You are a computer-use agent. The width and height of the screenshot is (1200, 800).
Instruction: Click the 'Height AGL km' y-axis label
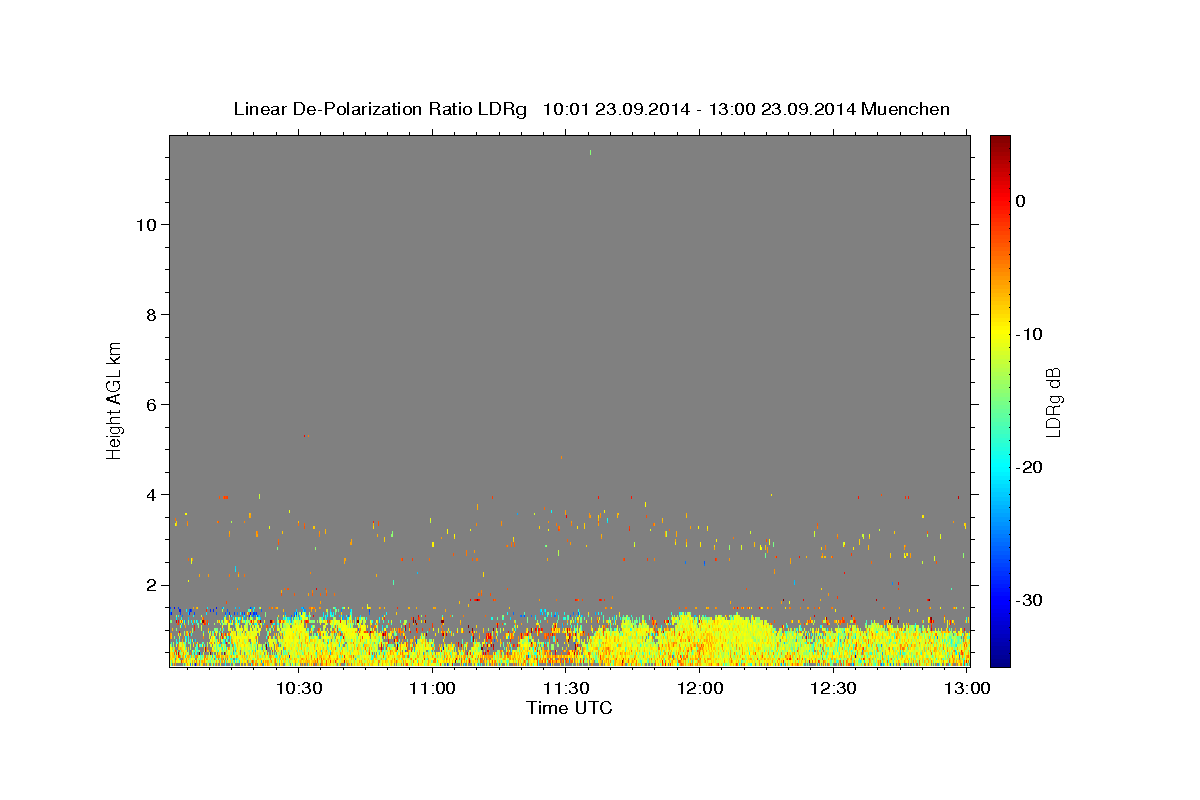tap(114, 400)
